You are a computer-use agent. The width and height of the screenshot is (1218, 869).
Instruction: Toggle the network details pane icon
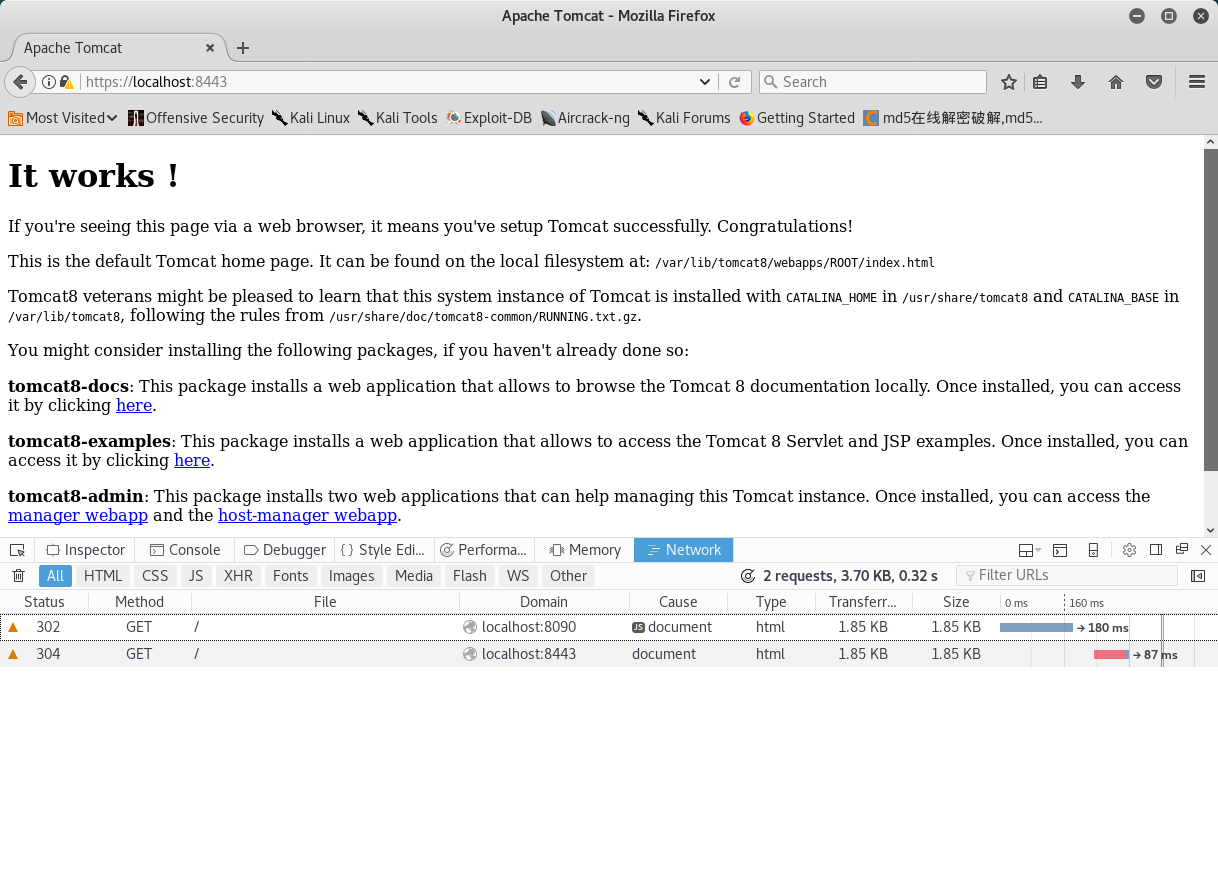point(1198,576)
